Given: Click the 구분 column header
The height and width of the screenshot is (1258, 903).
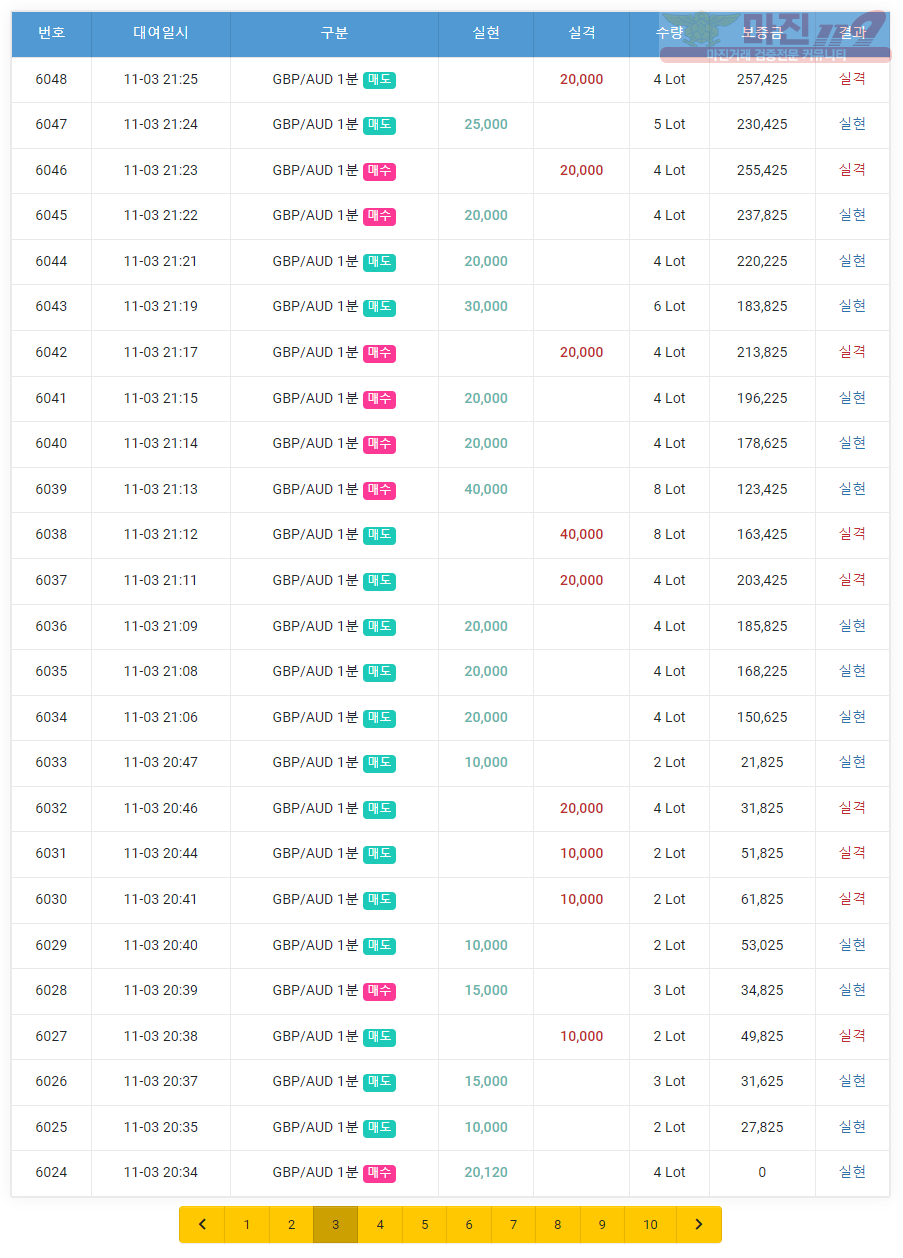Looking at the screenshot, I should [x=334, y=33].
